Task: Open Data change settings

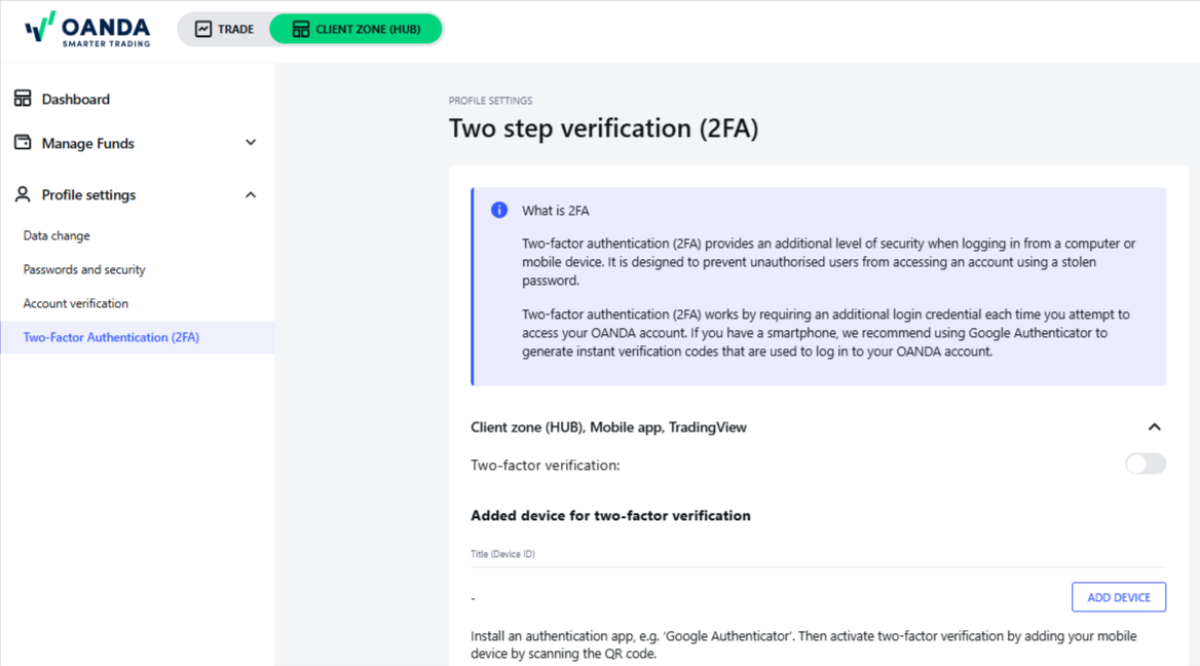Action: pyautogui.click(x=57, y=236)
